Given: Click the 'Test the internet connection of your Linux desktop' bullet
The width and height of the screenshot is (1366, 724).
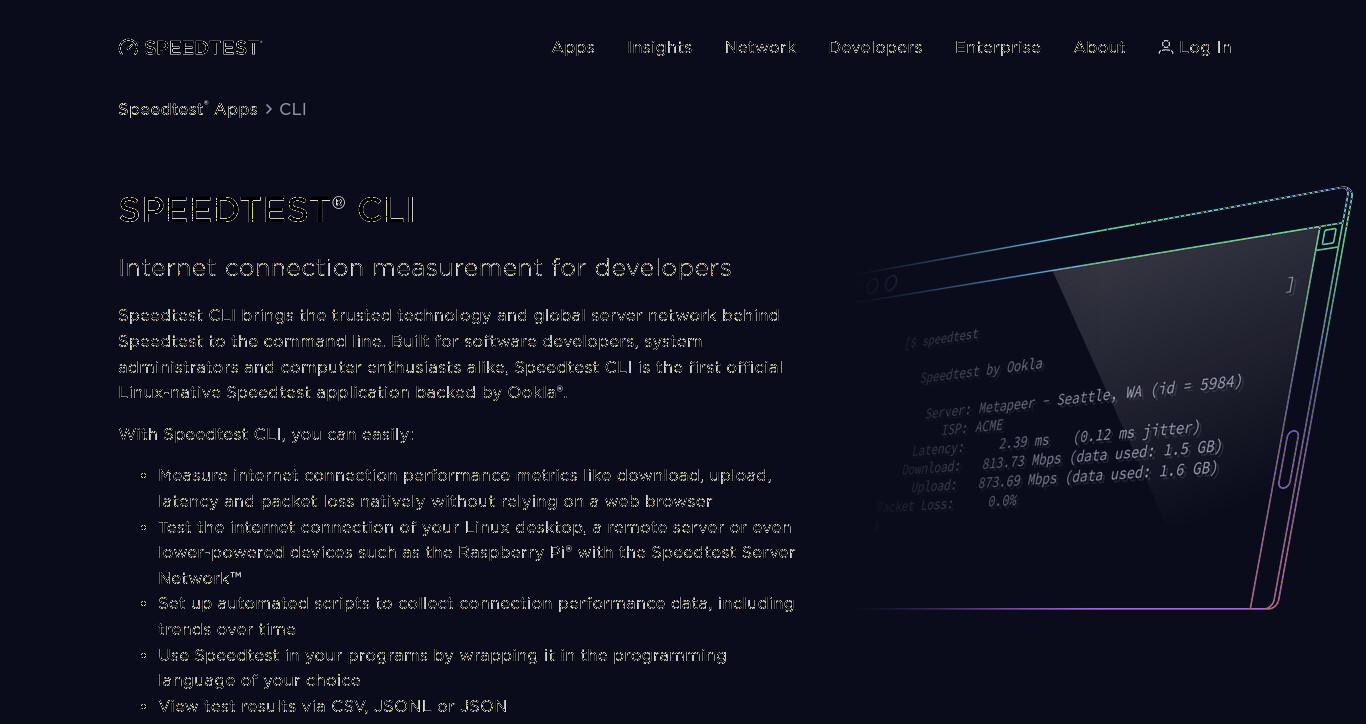Looking at the screenshot, I should tap(477, 552).
